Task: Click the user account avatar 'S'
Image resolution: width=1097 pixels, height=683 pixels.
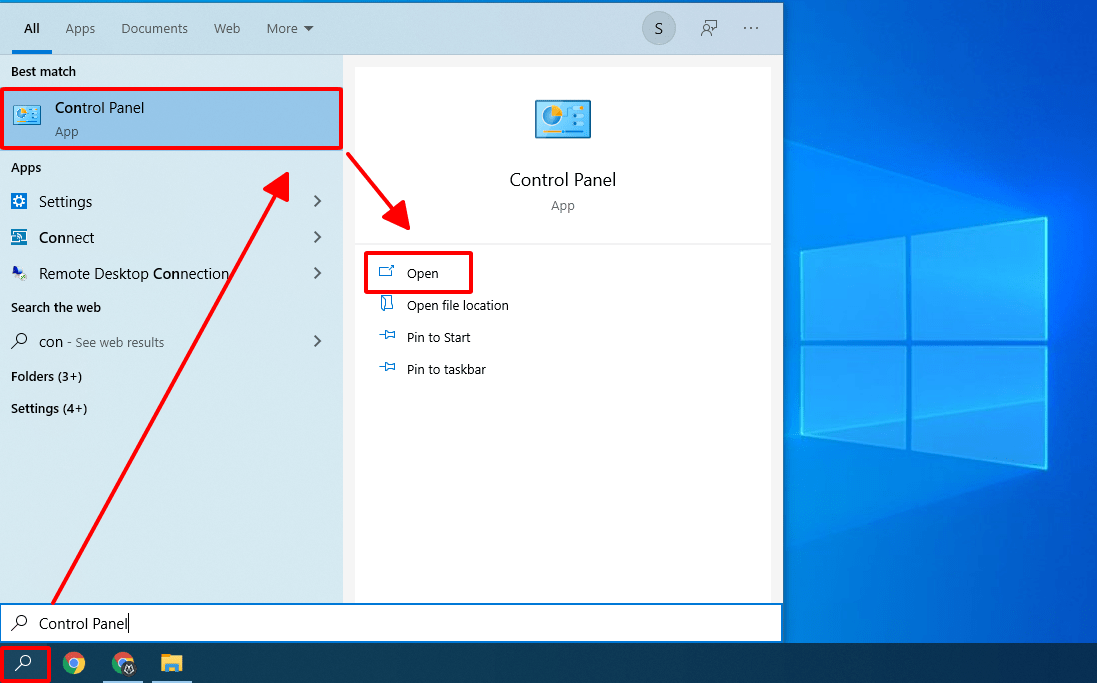Action: (x=658, y=29)
